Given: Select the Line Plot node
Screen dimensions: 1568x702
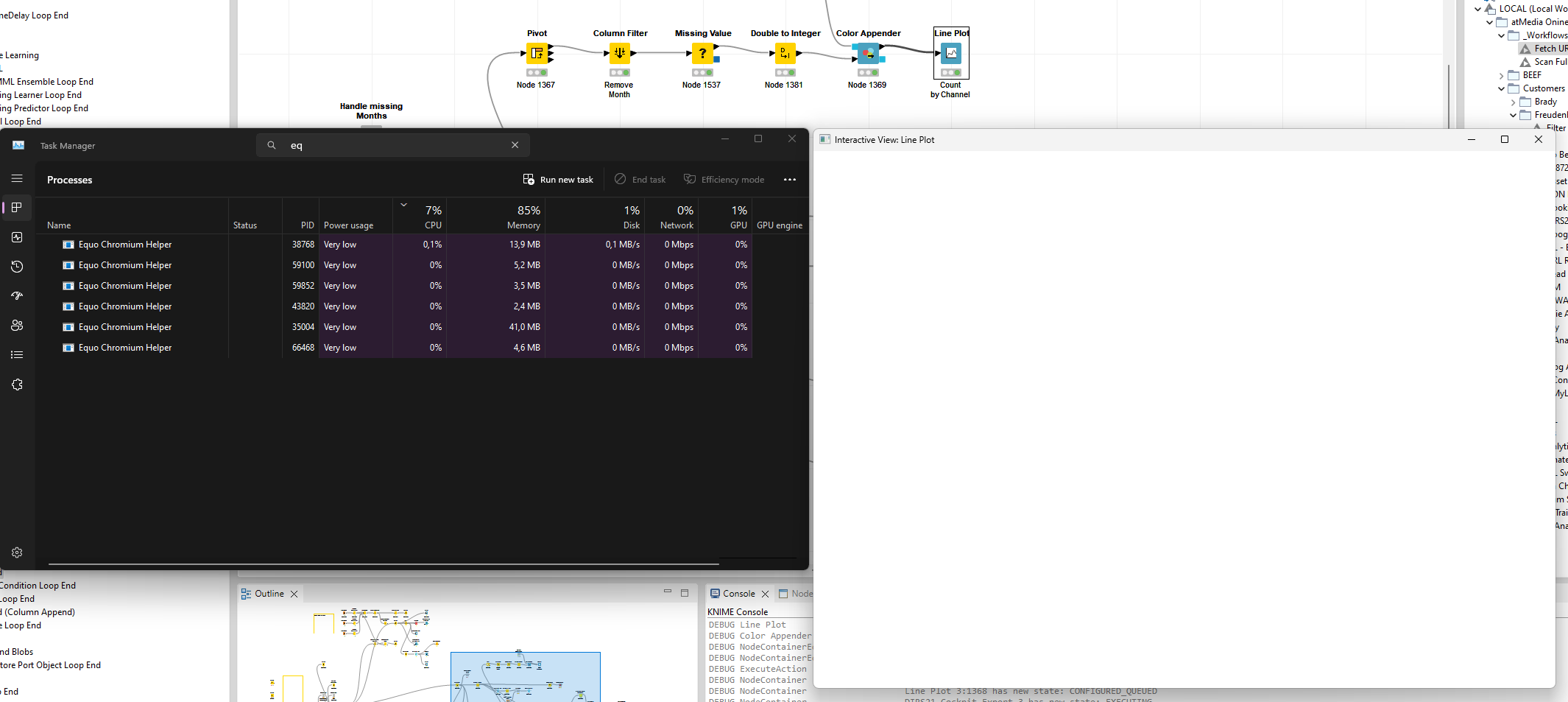Looking at the screenshot, I should [950, 53].
